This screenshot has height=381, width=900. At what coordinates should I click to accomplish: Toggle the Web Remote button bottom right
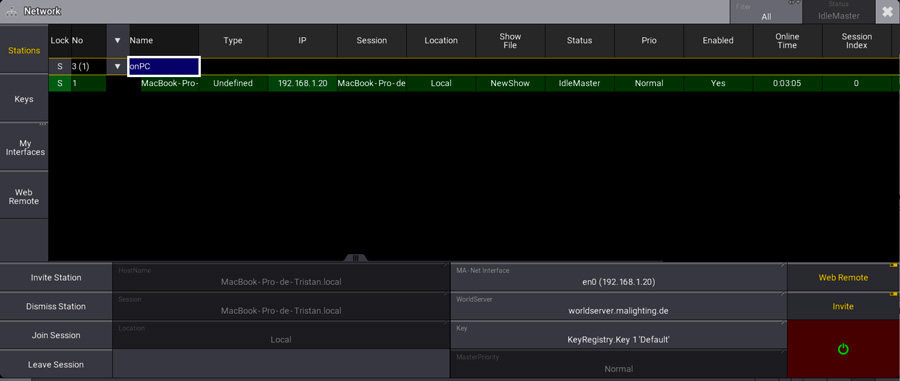pyautogui.click(x=843, y=278)
